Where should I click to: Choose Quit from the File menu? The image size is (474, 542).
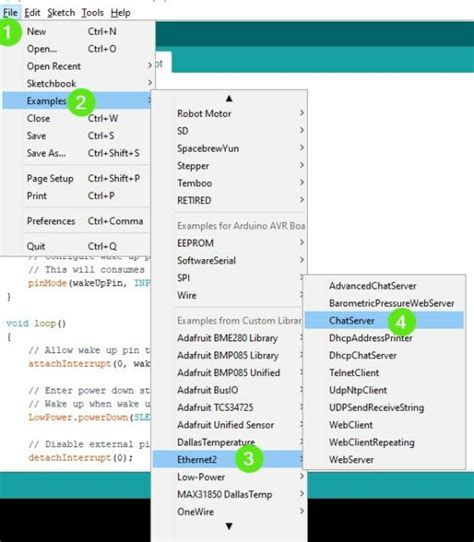(77, 246)
